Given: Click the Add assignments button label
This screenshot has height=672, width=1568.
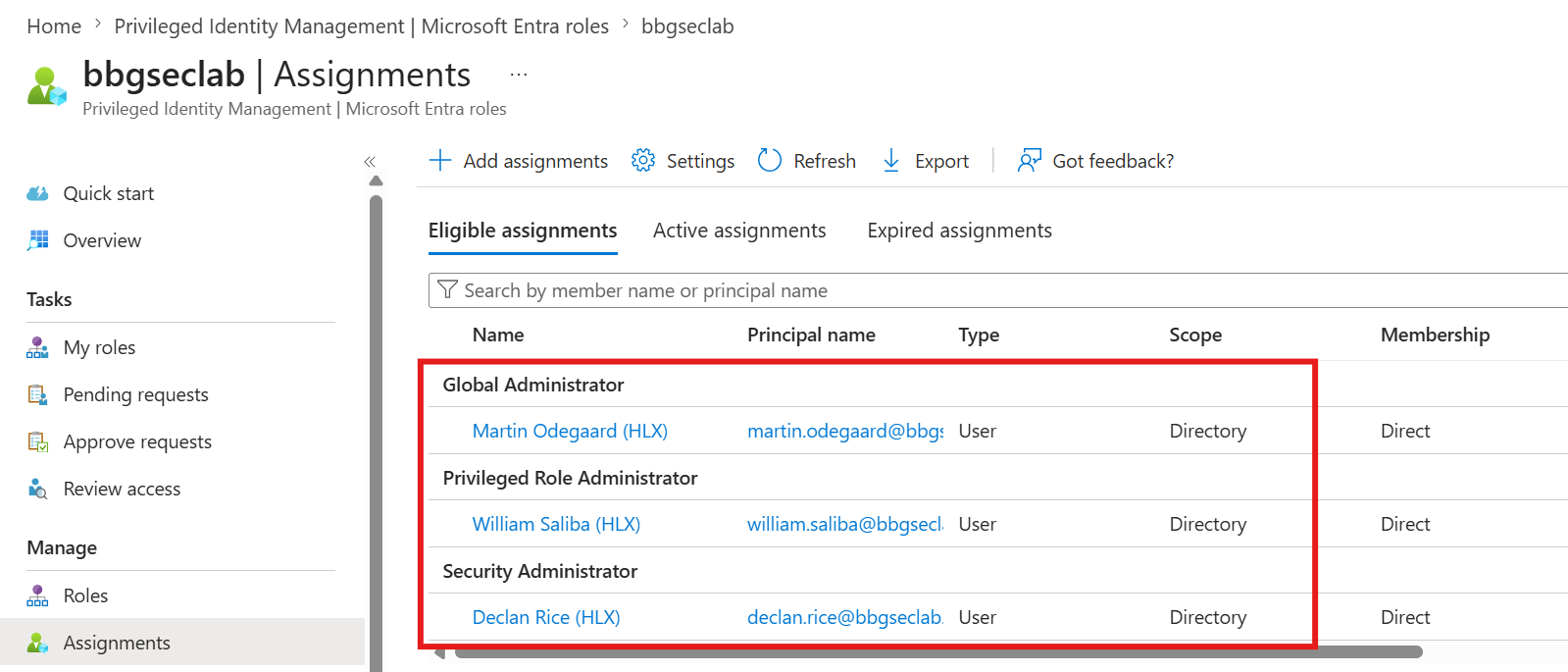Looking at the screenshot, I should (535, 161).
